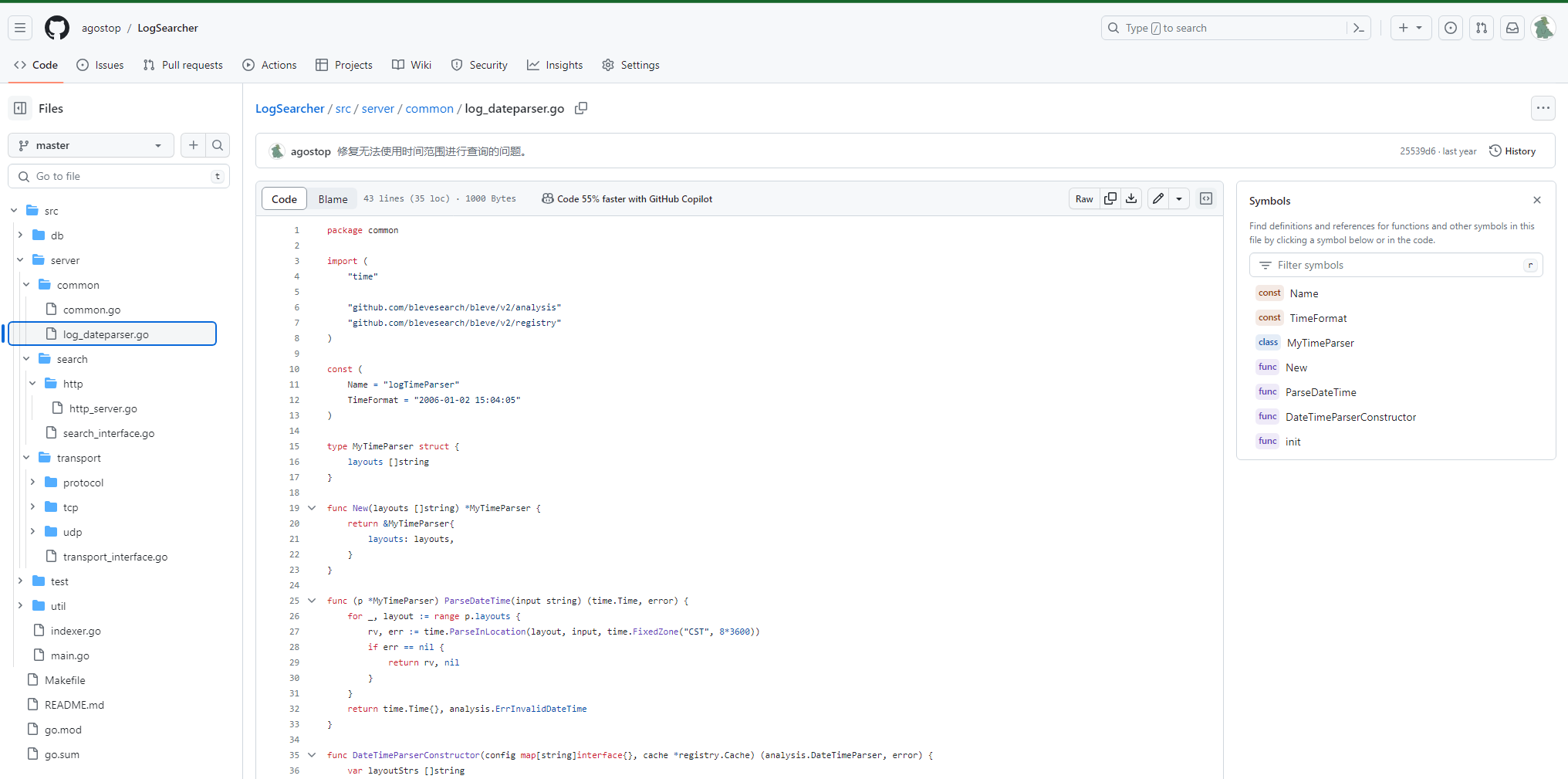Open your pull requests icon in header
This screenshot has height=779, width=1568.
click(x=1482, y=28)
